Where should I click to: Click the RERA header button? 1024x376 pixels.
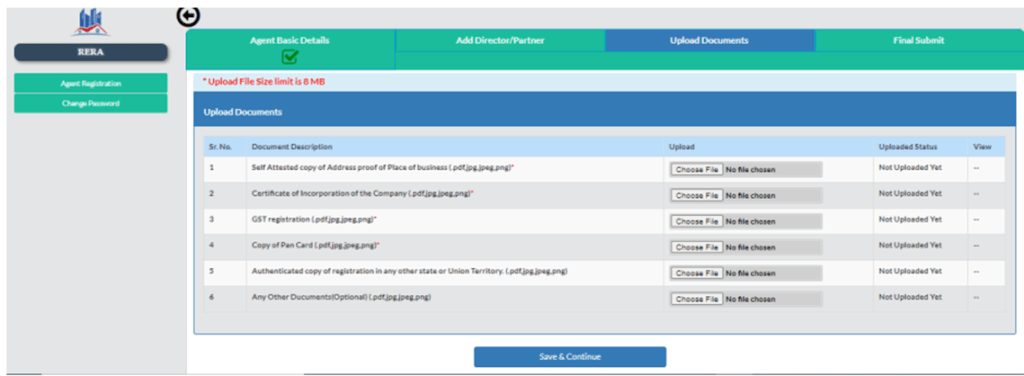tap(91, 52)
